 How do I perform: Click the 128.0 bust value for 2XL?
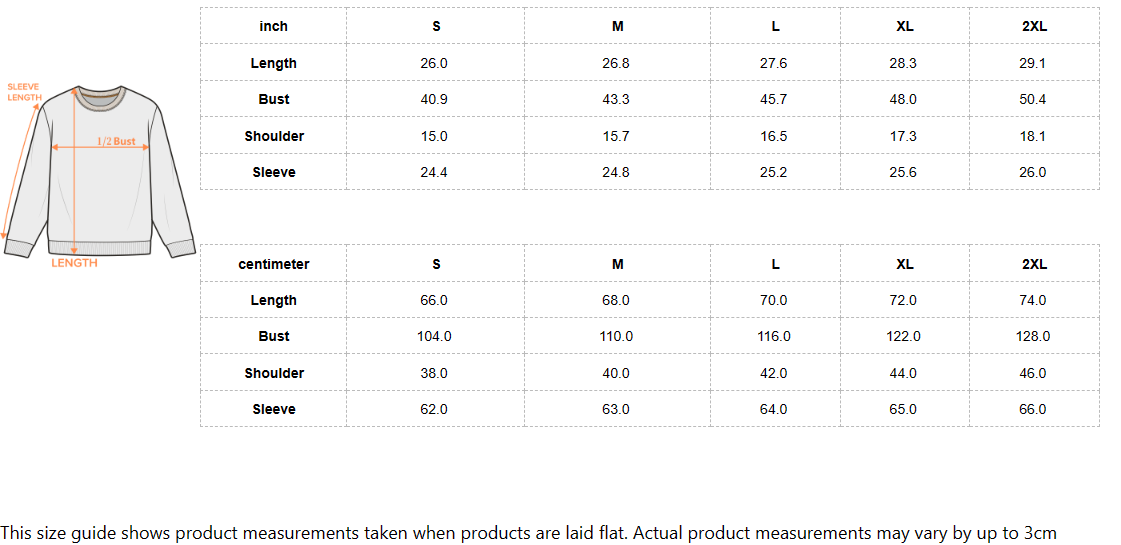[1033, 336]
